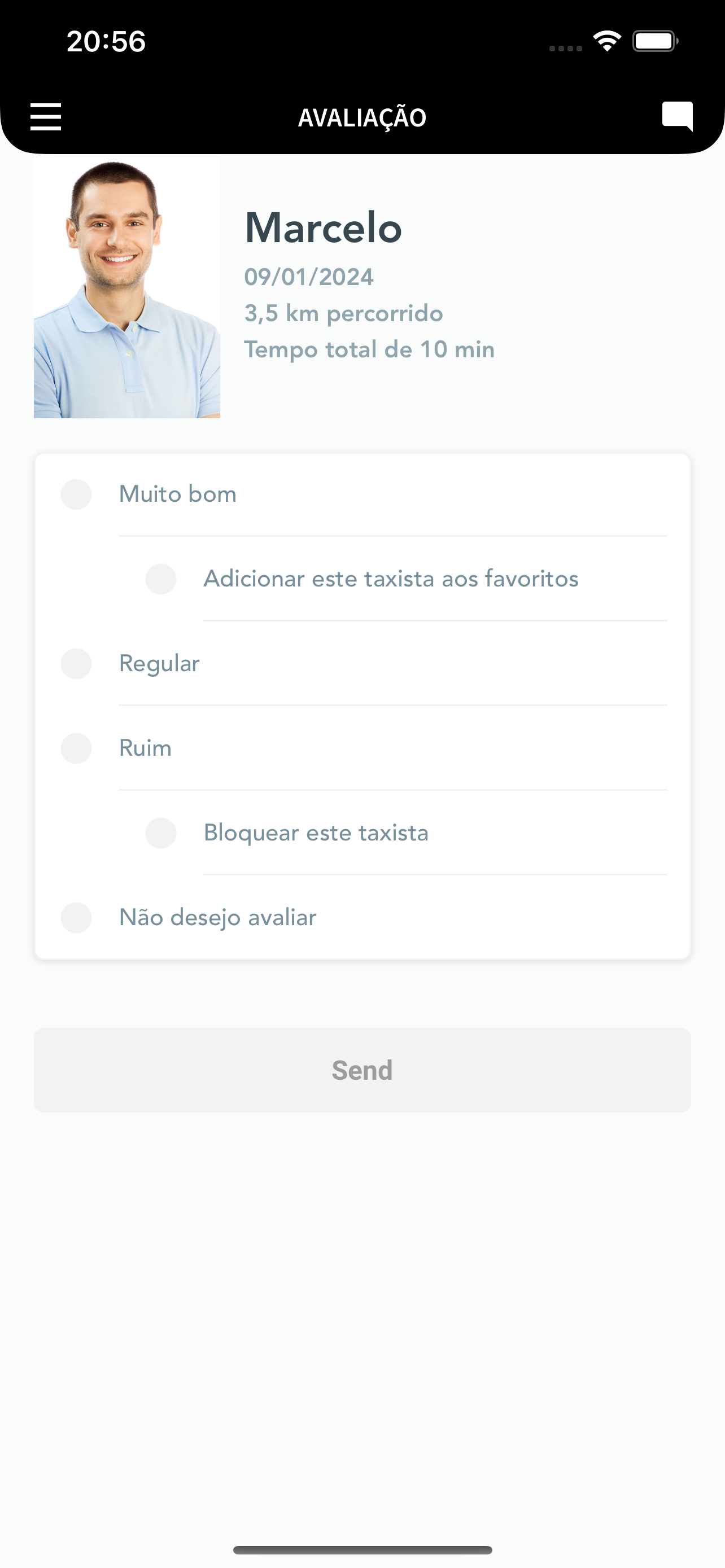Tap the 20:56 clock in status bar
Image resolution: width=725 pixels, height=1568 pixels.
click(x=106, y=41)
